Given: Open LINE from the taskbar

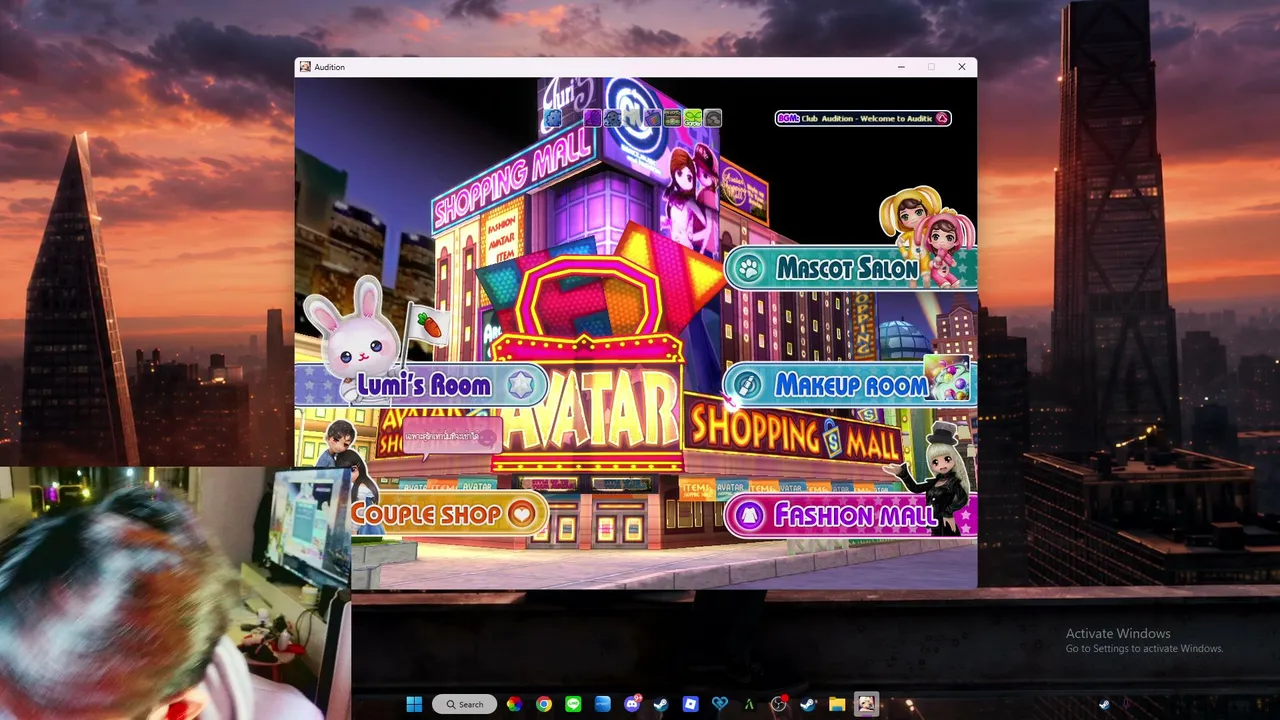Looking at the screenshot, I should pyautogui.click(x=573, y=704).
